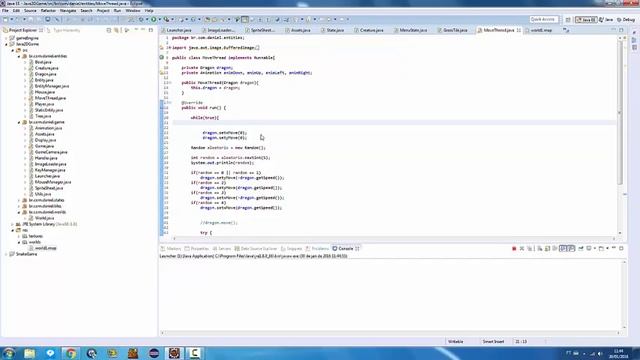Click the Quick Access search field
640x360 pixels.
(544, 19)
